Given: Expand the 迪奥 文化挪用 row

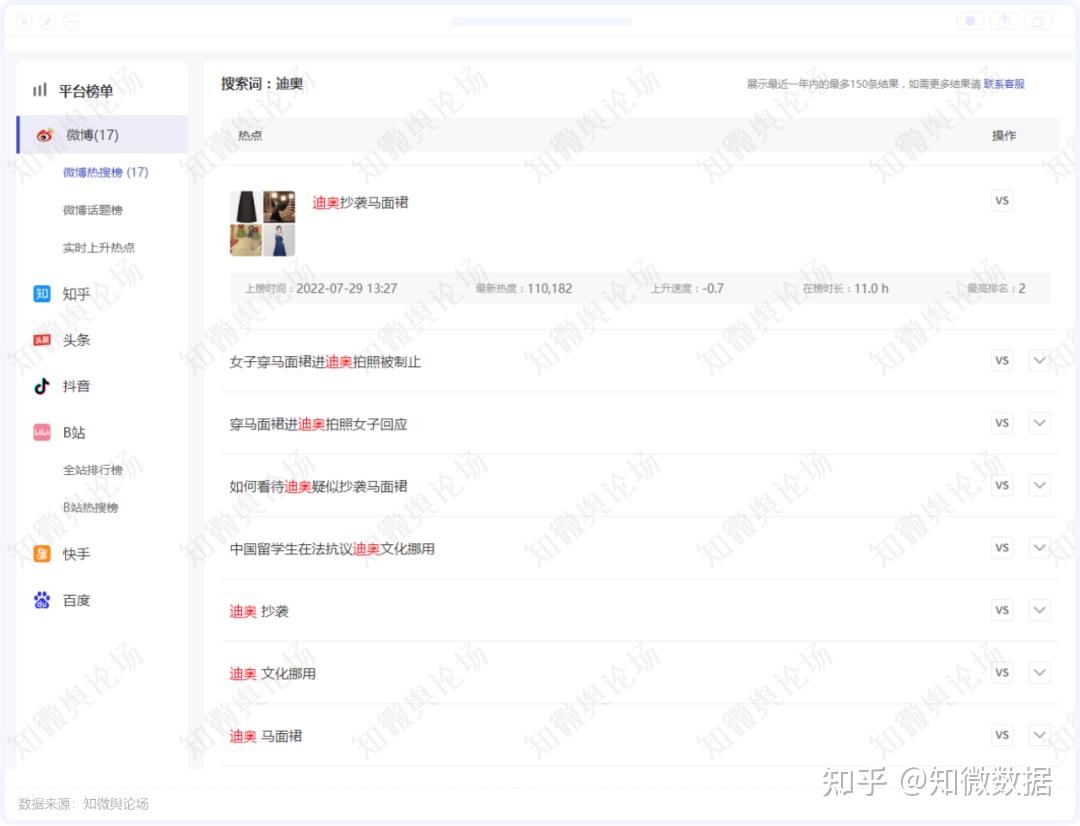Looking at the screenshot, I should click(1039, 673).
